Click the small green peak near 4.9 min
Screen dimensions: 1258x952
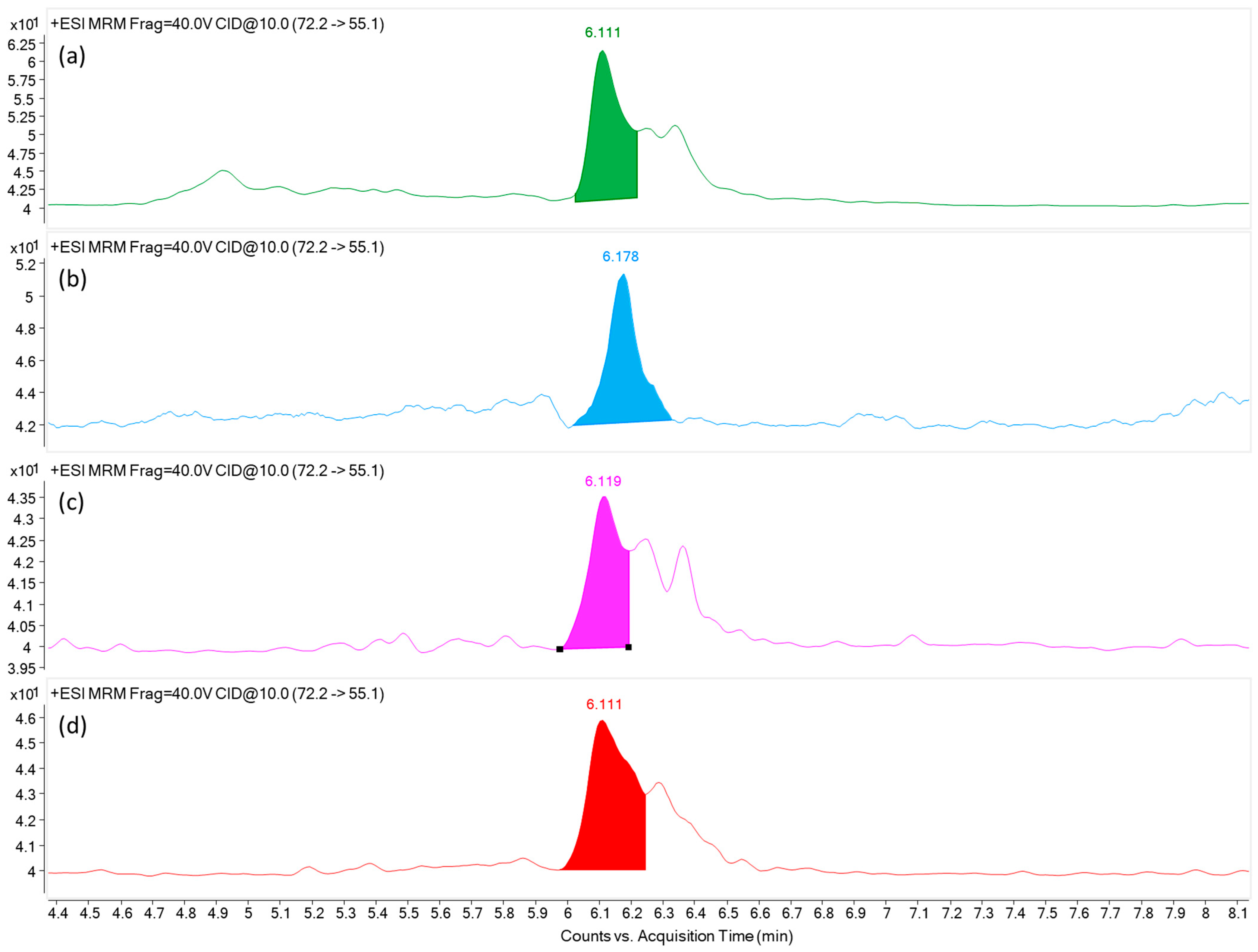pos(223,171)
